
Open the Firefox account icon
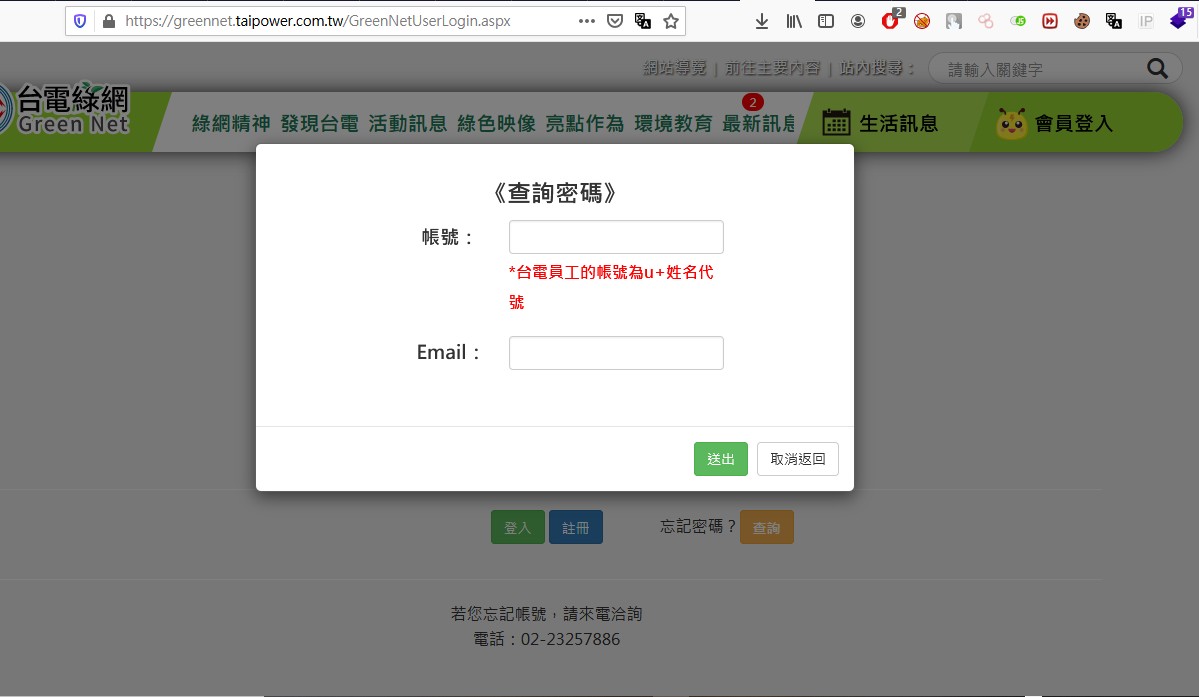pyautogui.click(x=858, y=21)
